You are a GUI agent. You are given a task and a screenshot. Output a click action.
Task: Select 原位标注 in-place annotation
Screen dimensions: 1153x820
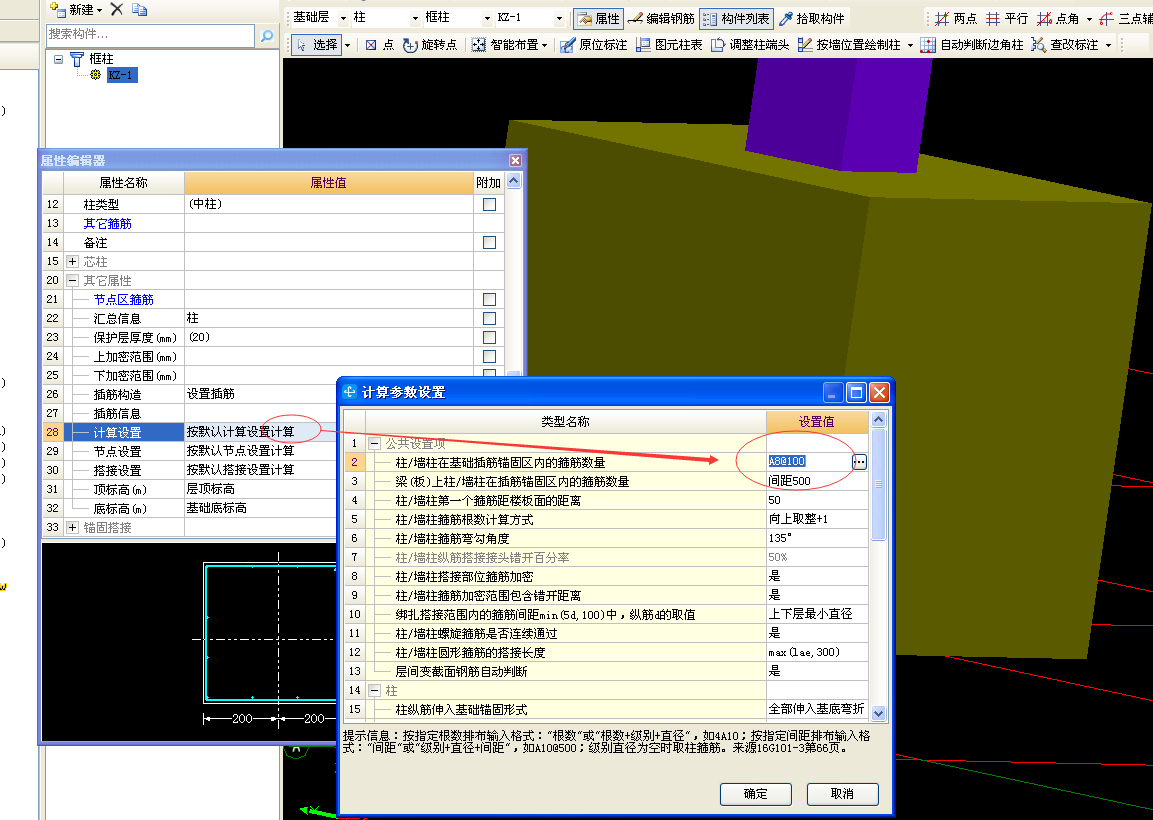click(593, 45)
